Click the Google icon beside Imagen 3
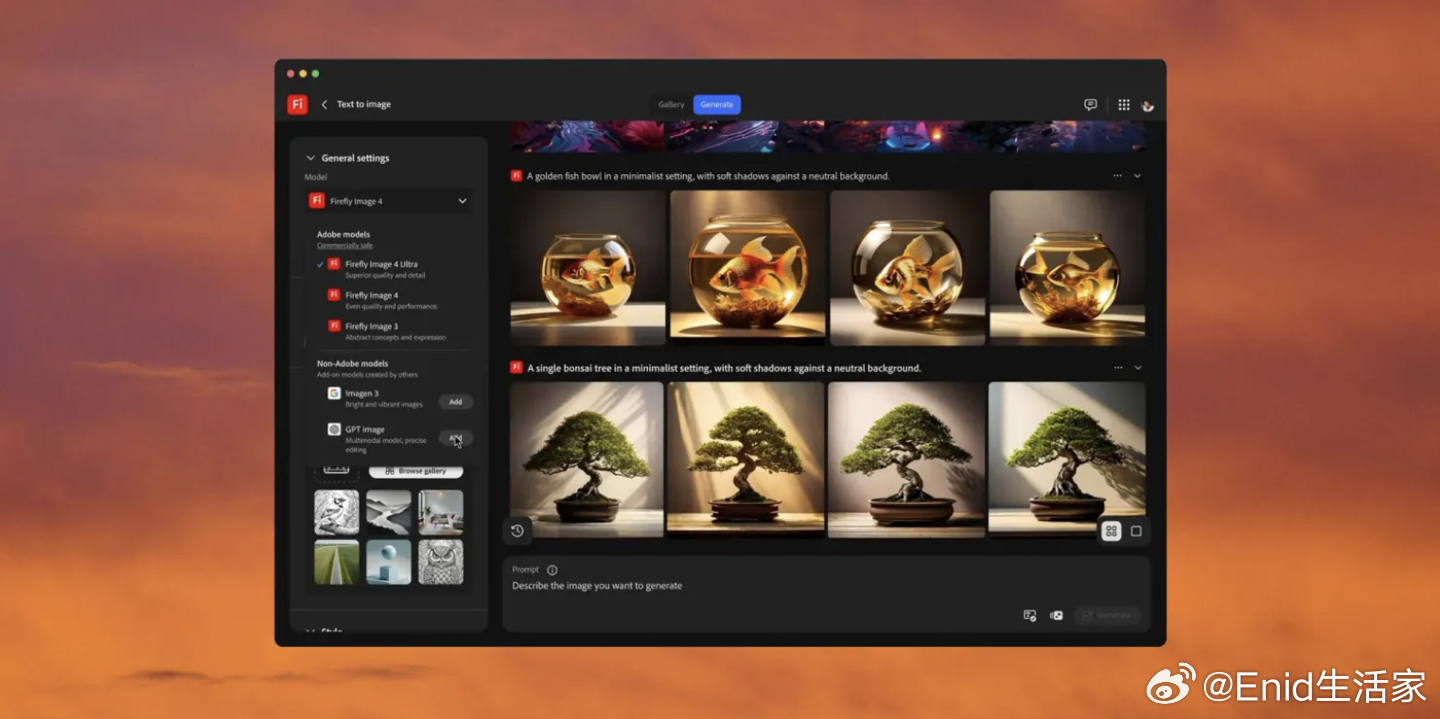The height and width of the screenshot is (719, 1440). [335, 393]
